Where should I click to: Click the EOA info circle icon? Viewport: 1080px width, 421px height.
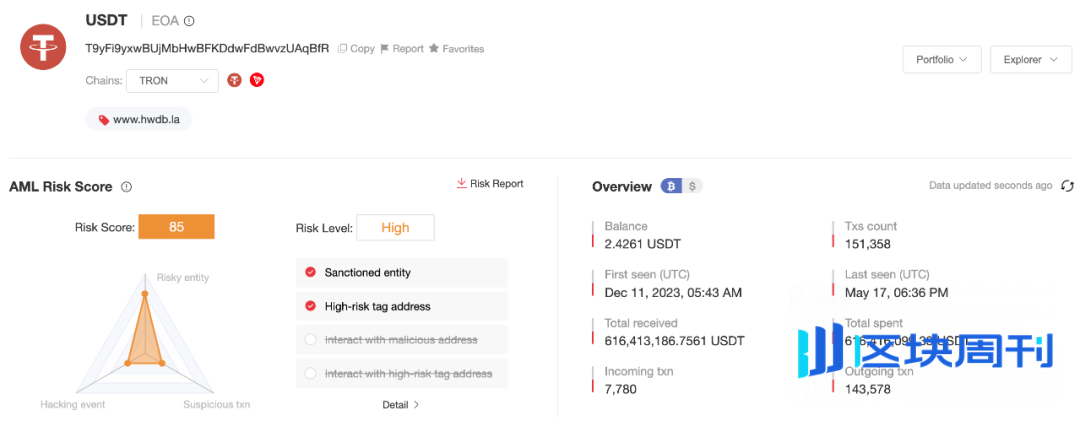click(189, 21)
